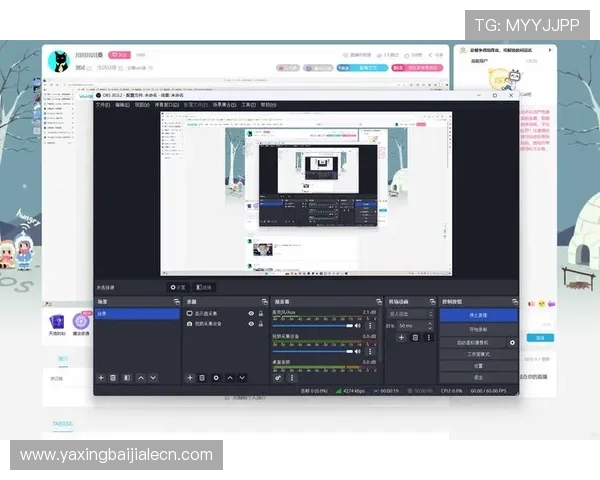Open three-dot menu for 视频采集设备 audio channel
Image resolution: width=600 pixels, height=480 pixels.
370,351
